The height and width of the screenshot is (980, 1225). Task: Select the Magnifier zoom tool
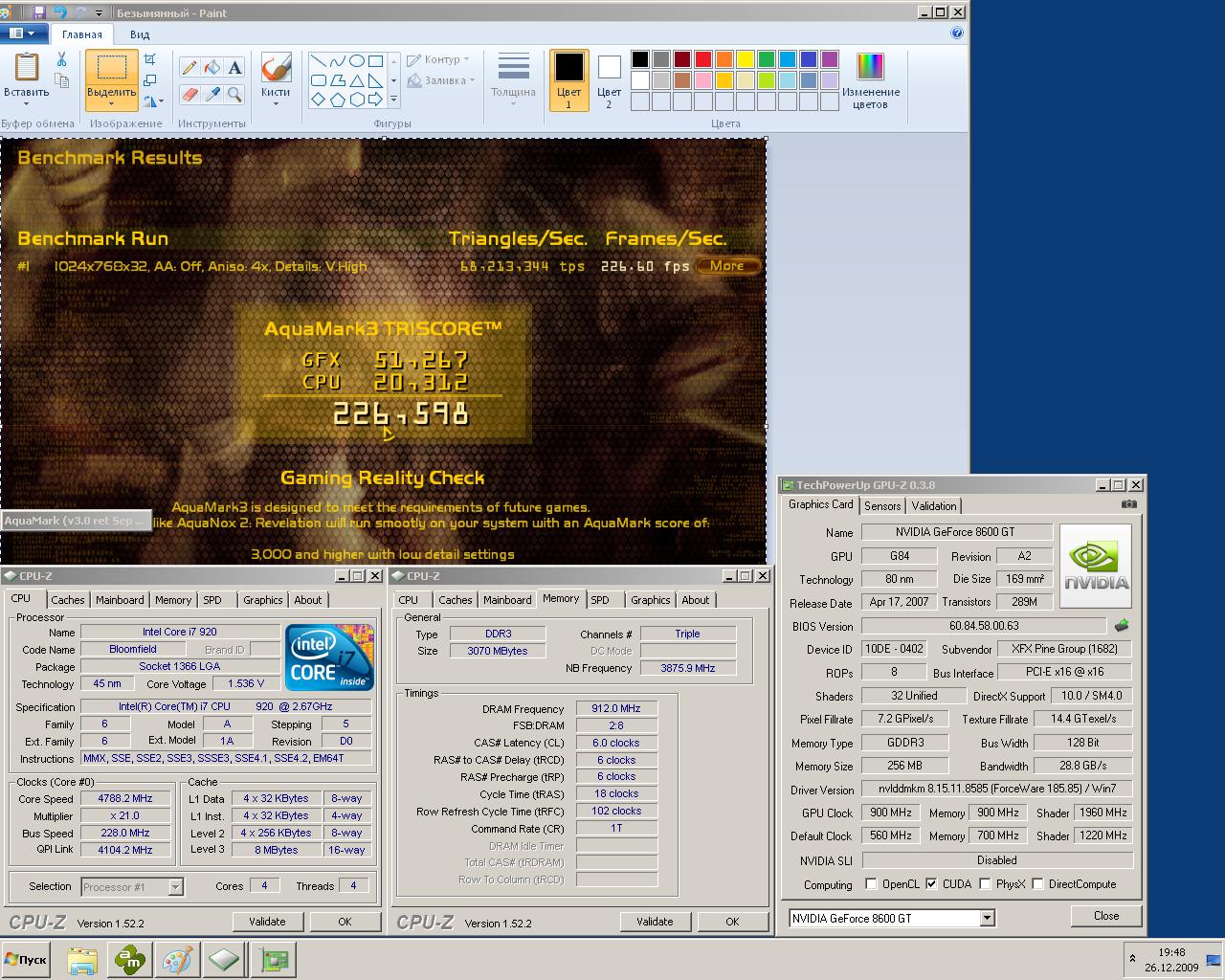[x=234, y=94]
